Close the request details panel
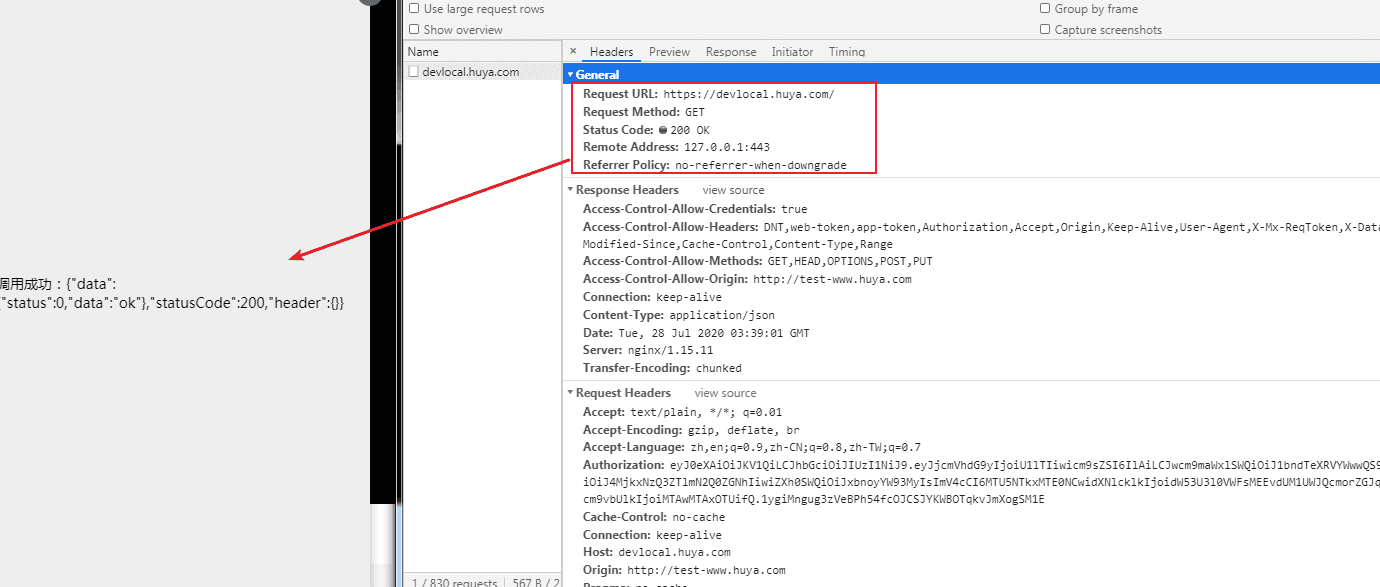The image size is (1380, 587). [x=573, y=51]
